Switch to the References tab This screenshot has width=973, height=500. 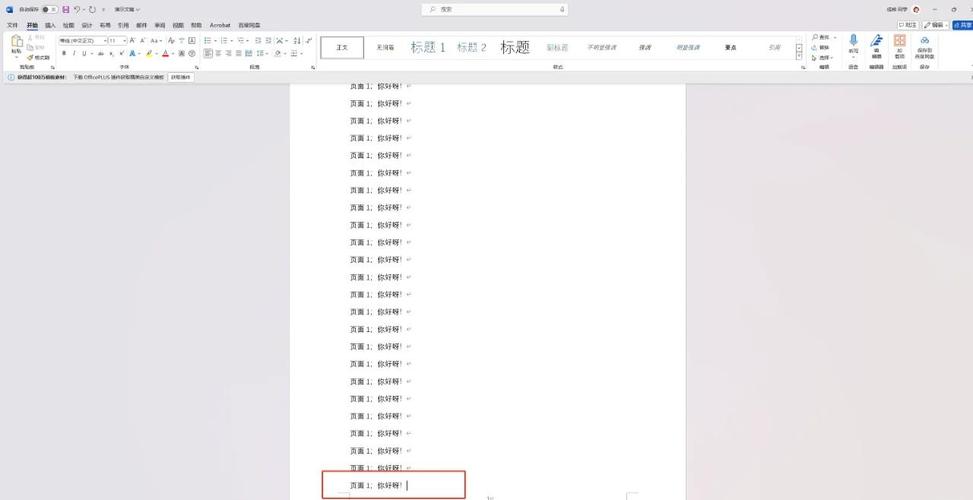pyautogui.click(x=123, y=25)
